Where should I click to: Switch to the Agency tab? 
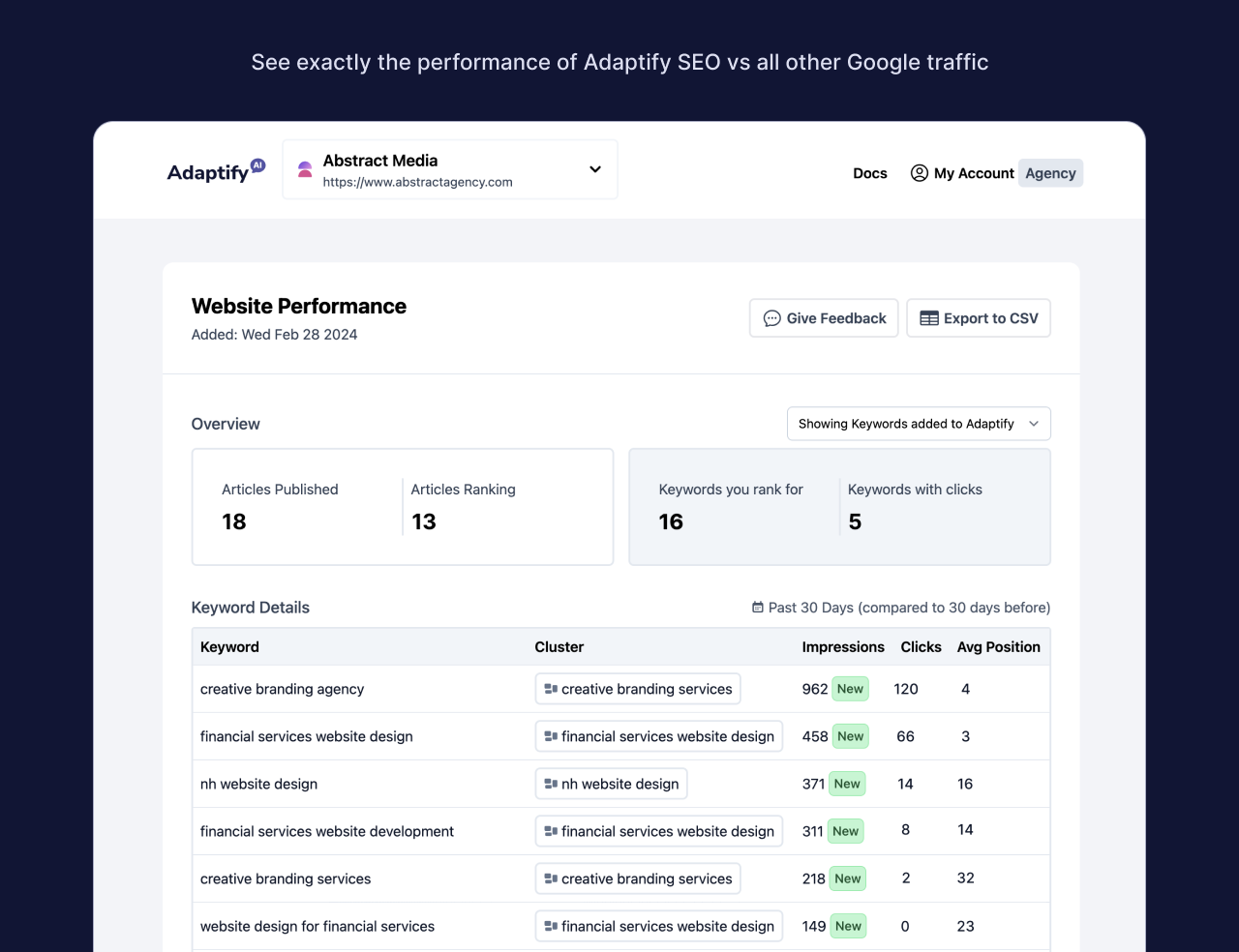[x=1050, y=172]
